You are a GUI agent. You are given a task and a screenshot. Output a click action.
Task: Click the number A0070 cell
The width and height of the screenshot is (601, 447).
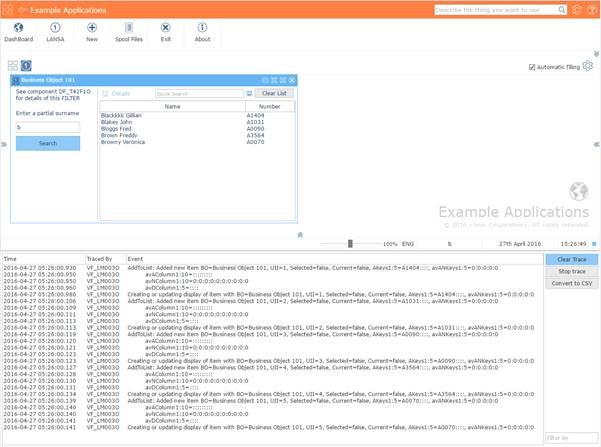(x=255, y=142)
